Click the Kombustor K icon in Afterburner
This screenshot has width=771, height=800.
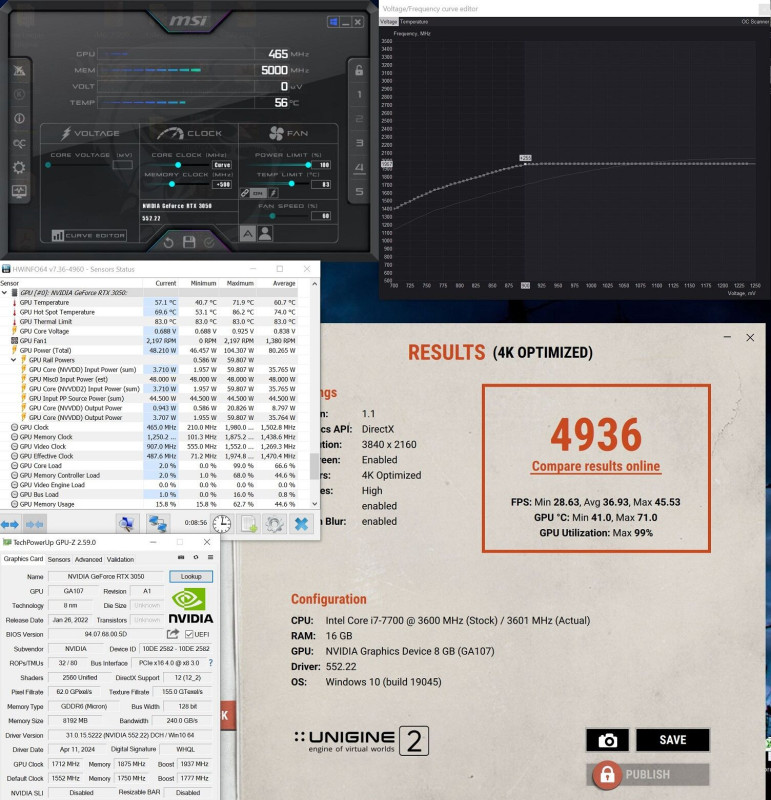pyautogui.click(x=19, y=94)
